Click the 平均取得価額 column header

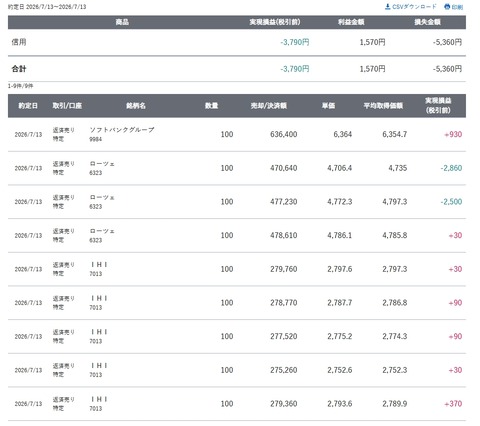pyautogui.click(x=383, y=106)
